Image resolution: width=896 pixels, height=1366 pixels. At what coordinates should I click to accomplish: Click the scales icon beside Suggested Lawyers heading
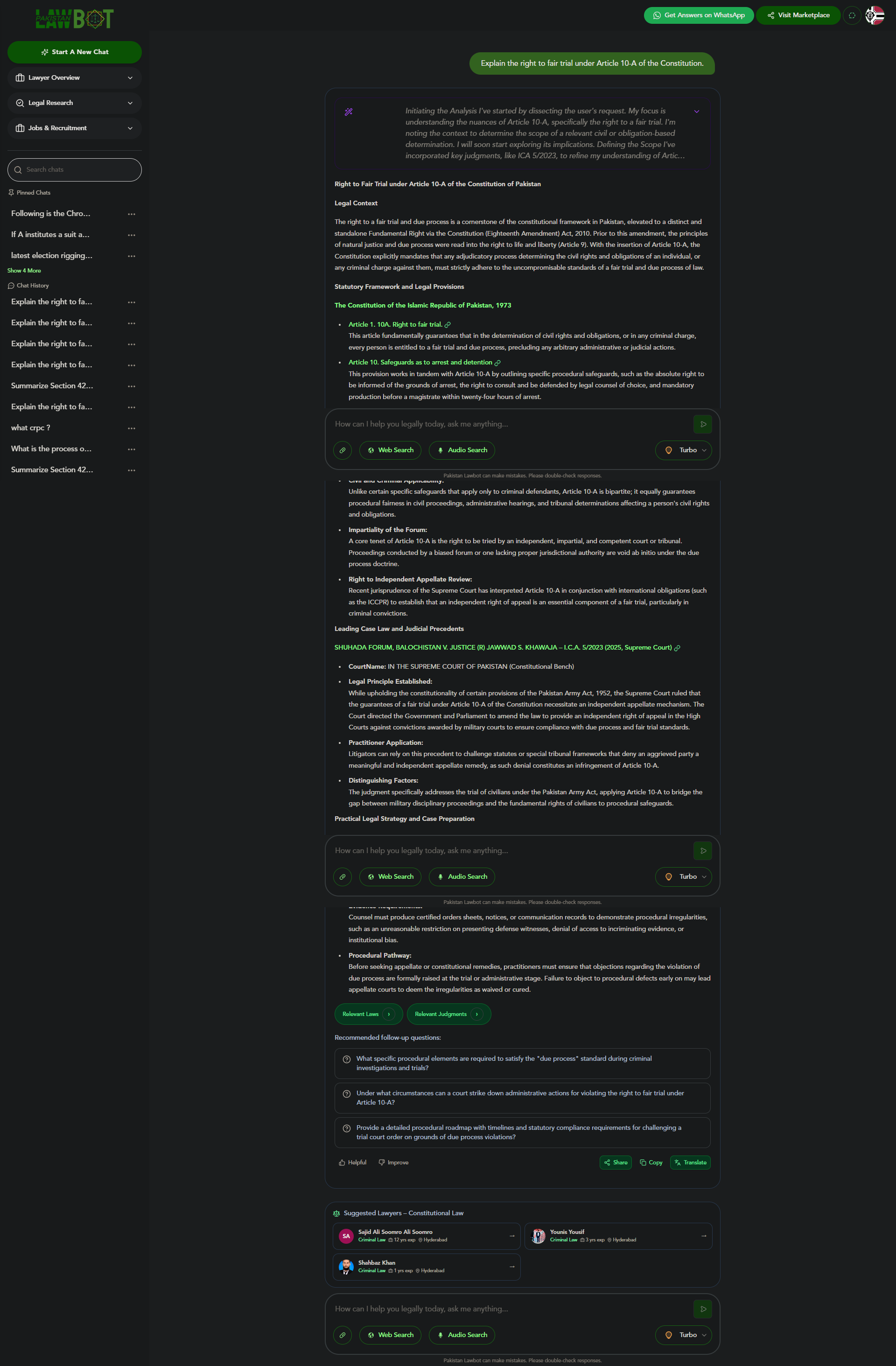pos(336,1213)
